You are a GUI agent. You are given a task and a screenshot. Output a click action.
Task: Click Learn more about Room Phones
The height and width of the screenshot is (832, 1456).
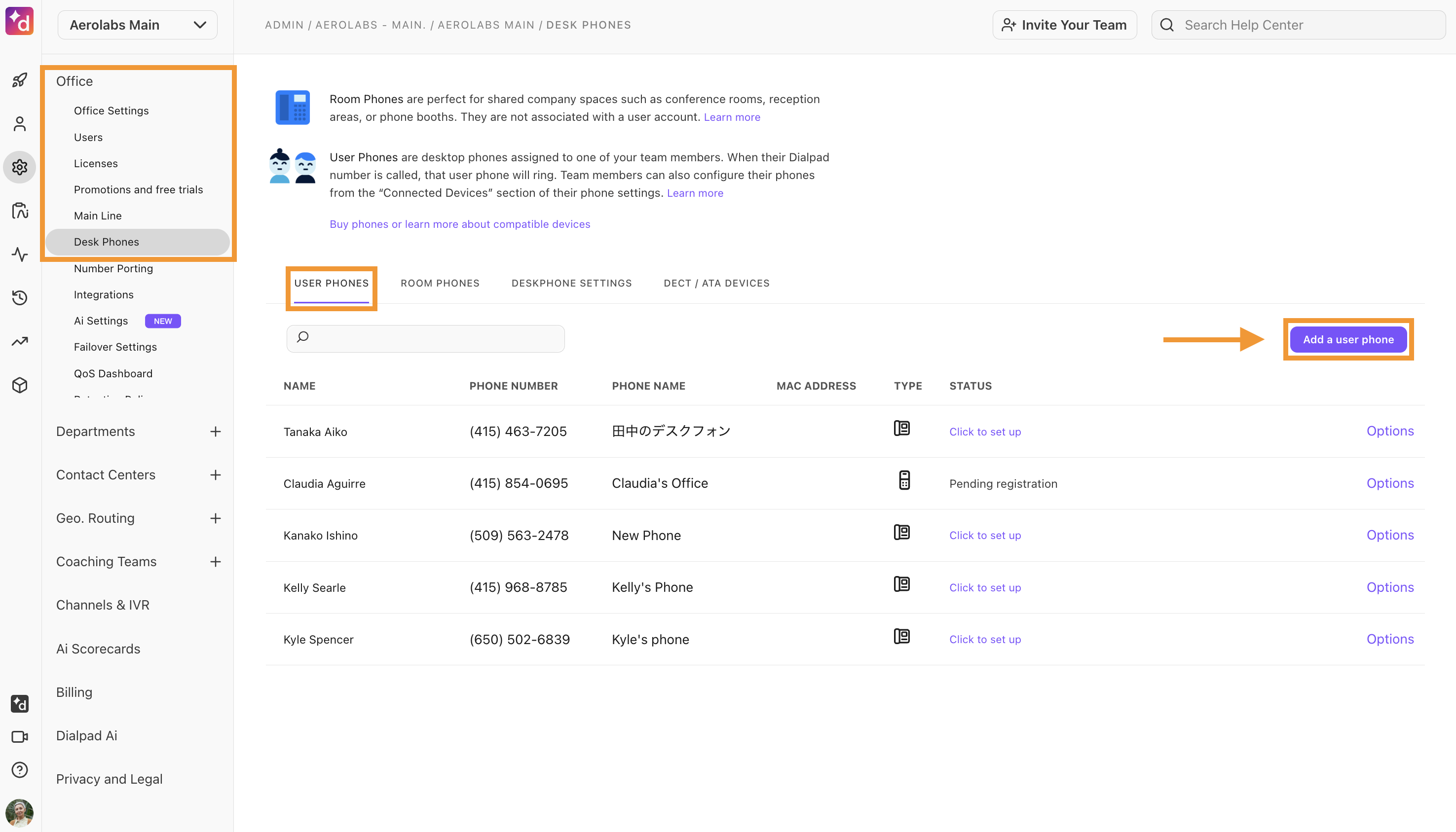point(732,117)
